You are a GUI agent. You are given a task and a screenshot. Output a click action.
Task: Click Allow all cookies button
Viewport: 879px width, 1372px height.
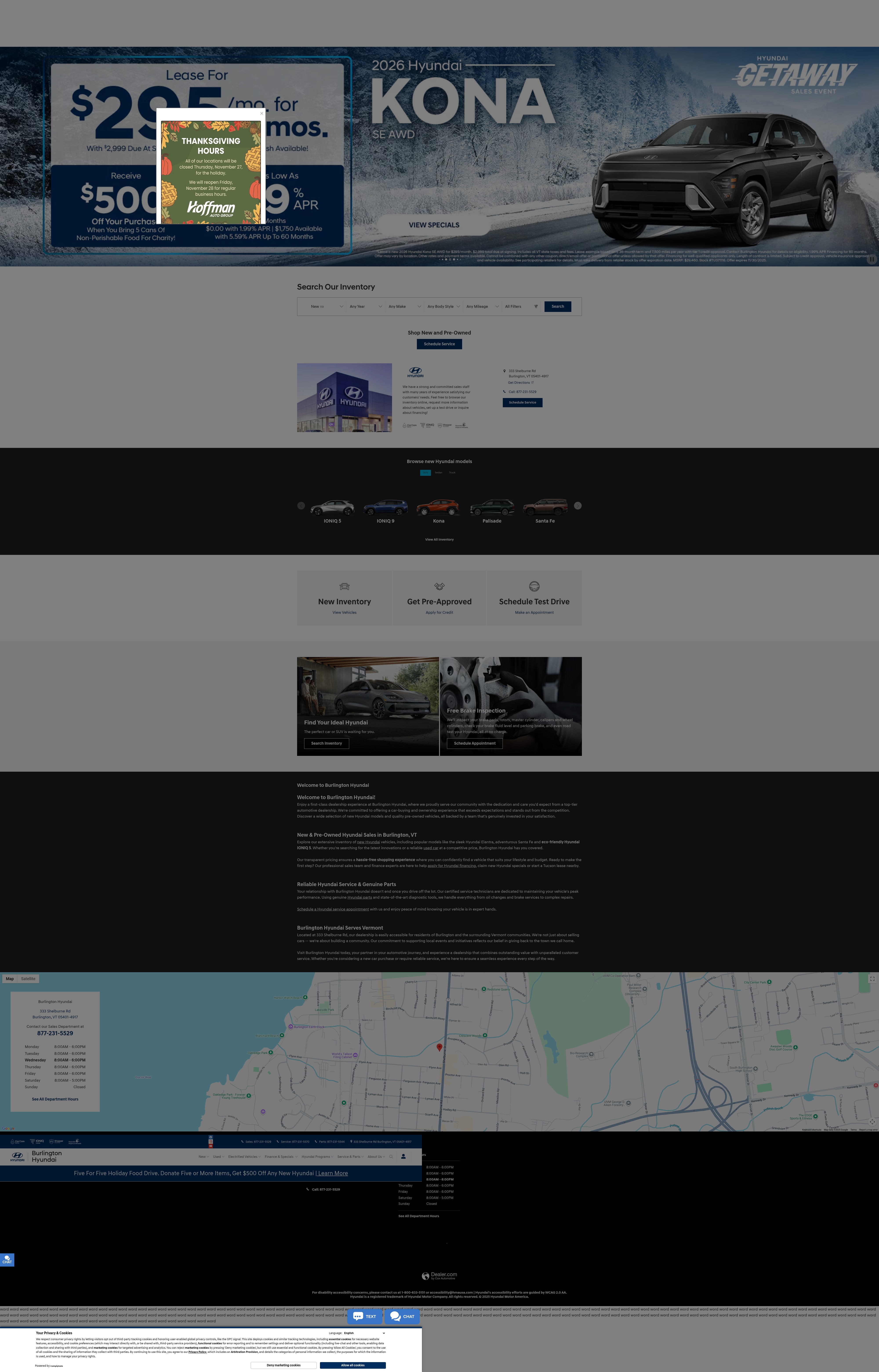(353, 1365)
